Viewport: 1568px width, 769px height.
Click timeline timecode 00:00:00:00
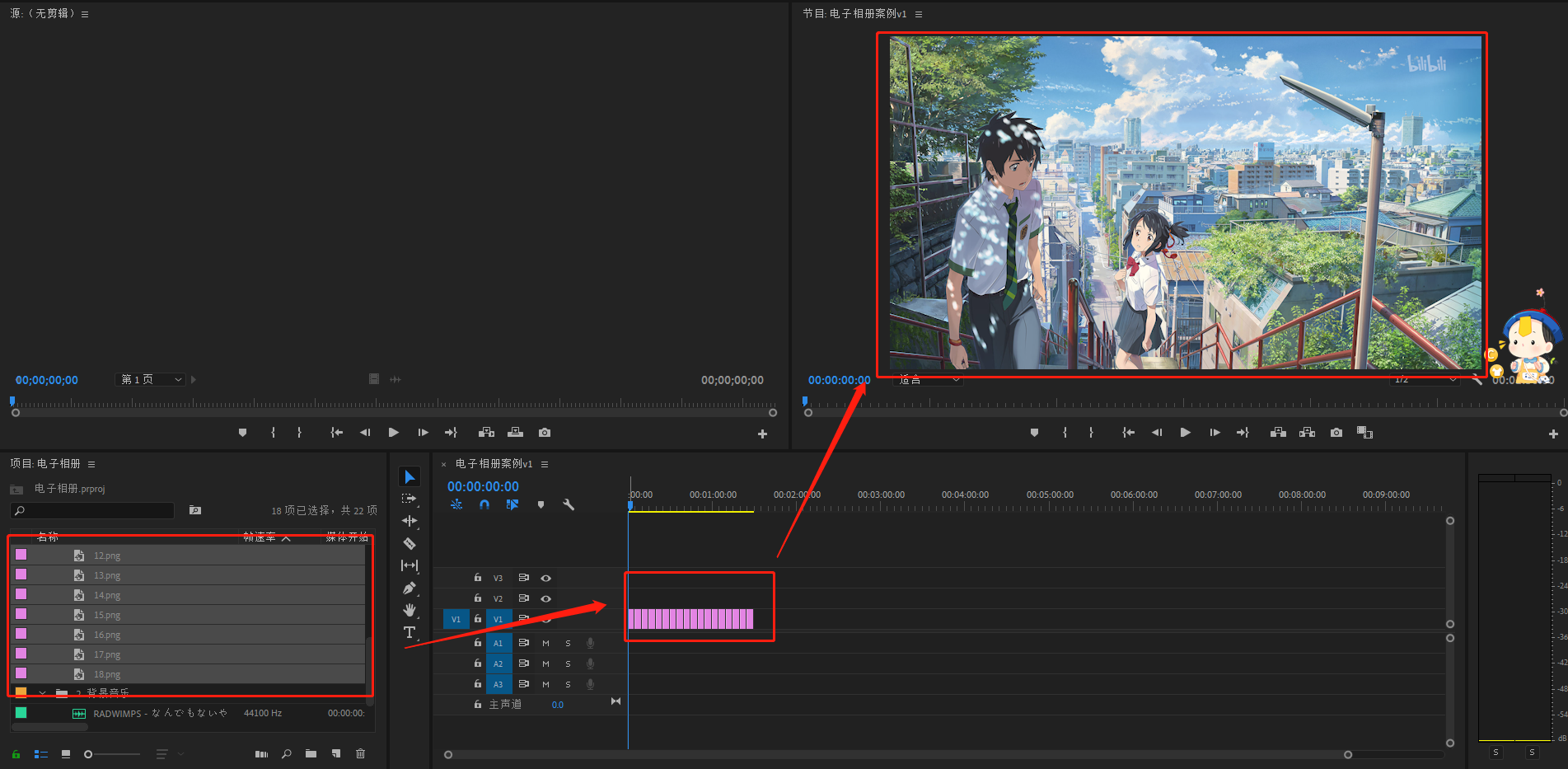click(x=483, y=486)
